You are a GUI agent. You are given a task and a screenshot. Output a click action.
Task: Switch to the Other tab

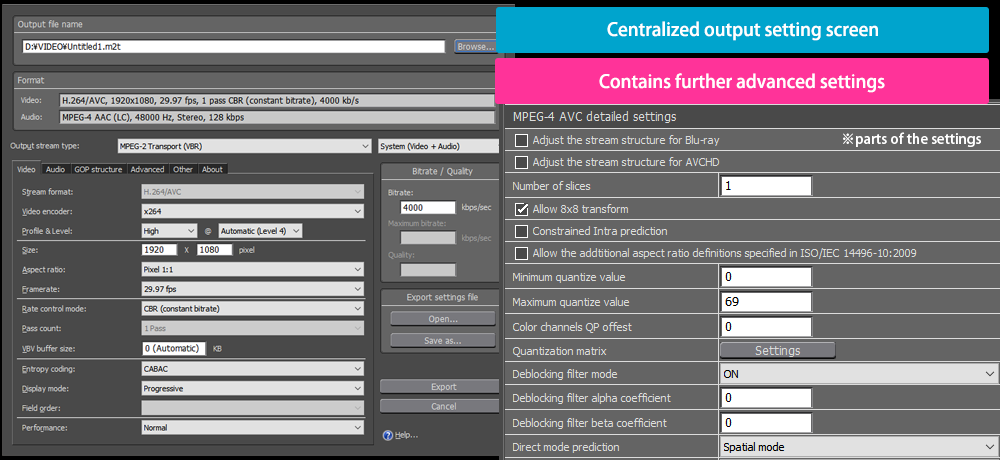click(x=183, y=169)
